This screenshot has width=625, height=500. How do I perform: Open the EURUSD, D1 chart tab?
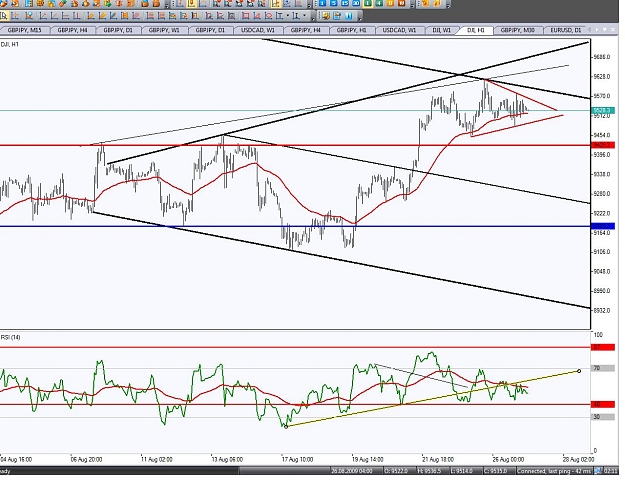click(x=565, y=30)
